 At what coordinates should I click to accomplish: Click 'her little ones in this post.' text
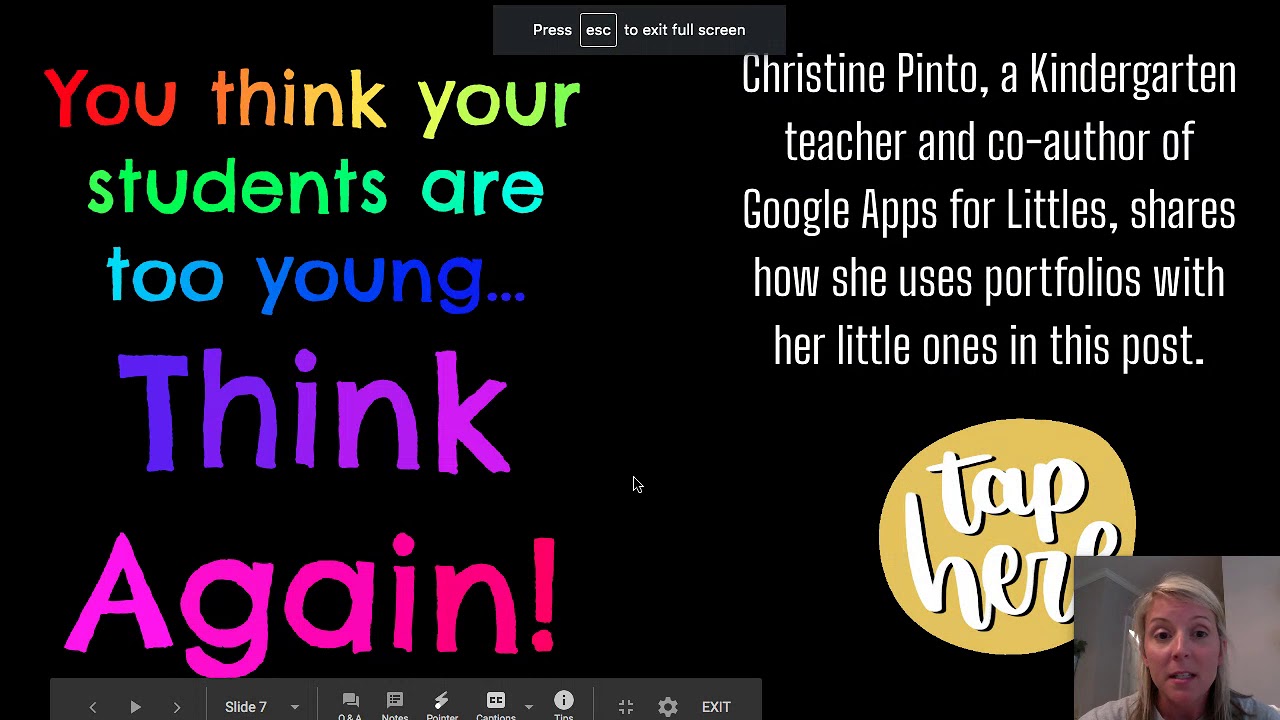point(989,346)
